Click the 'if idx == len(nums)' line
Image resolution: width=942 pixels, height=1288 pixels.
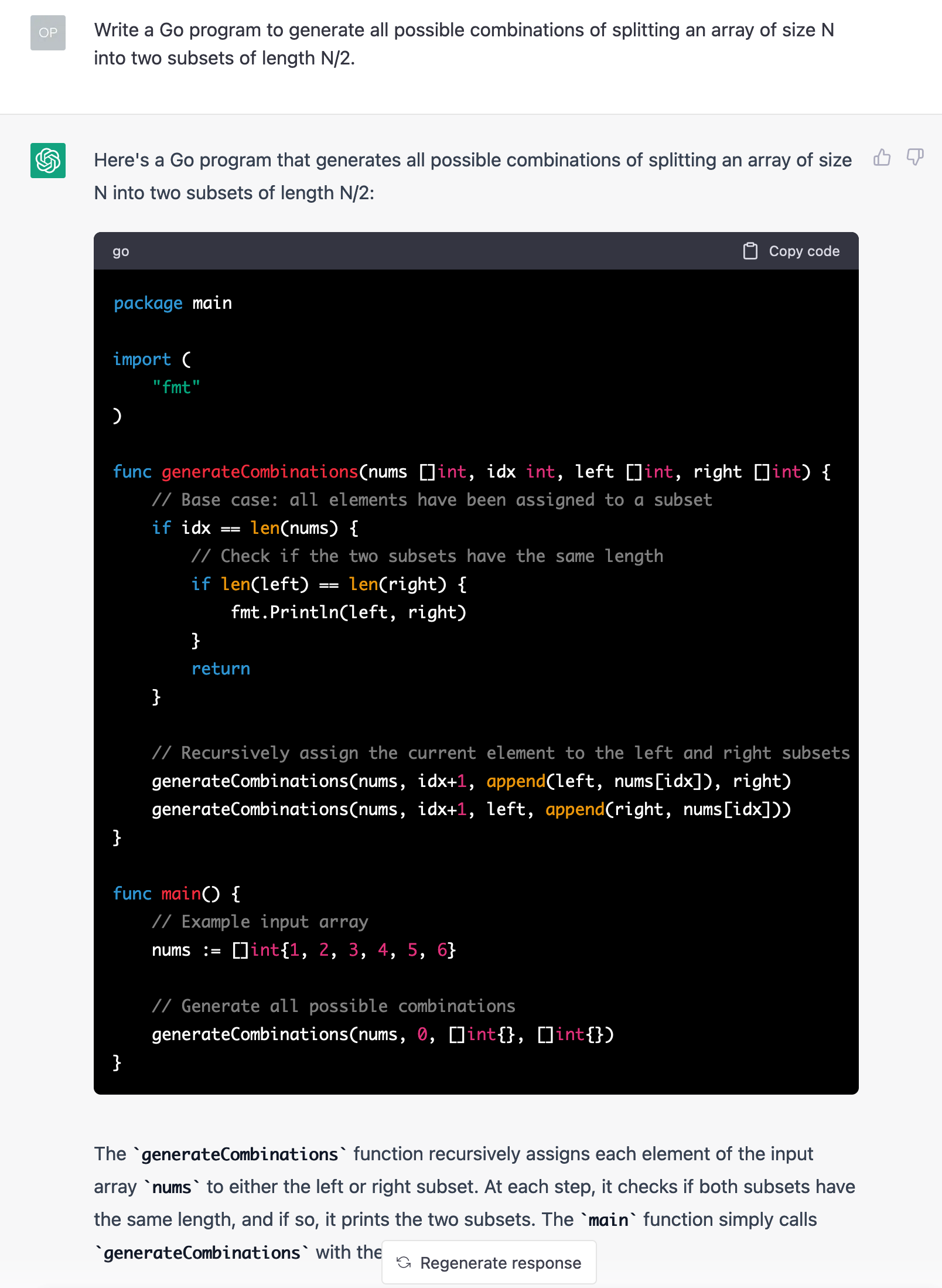[255, 528]
